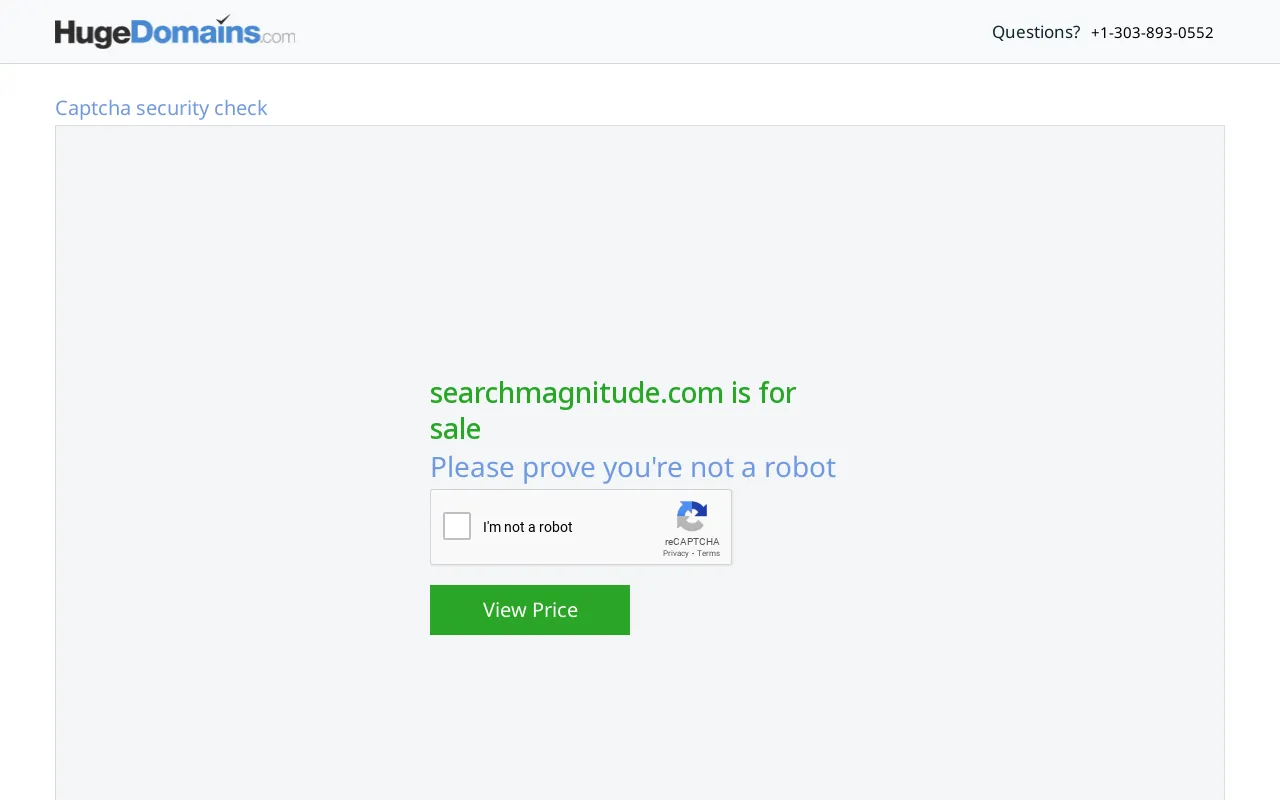1280x800 pixels.
Task: Click the gray ".com" part of the logo
Action: pyautogui.click(x=278, y=37)
